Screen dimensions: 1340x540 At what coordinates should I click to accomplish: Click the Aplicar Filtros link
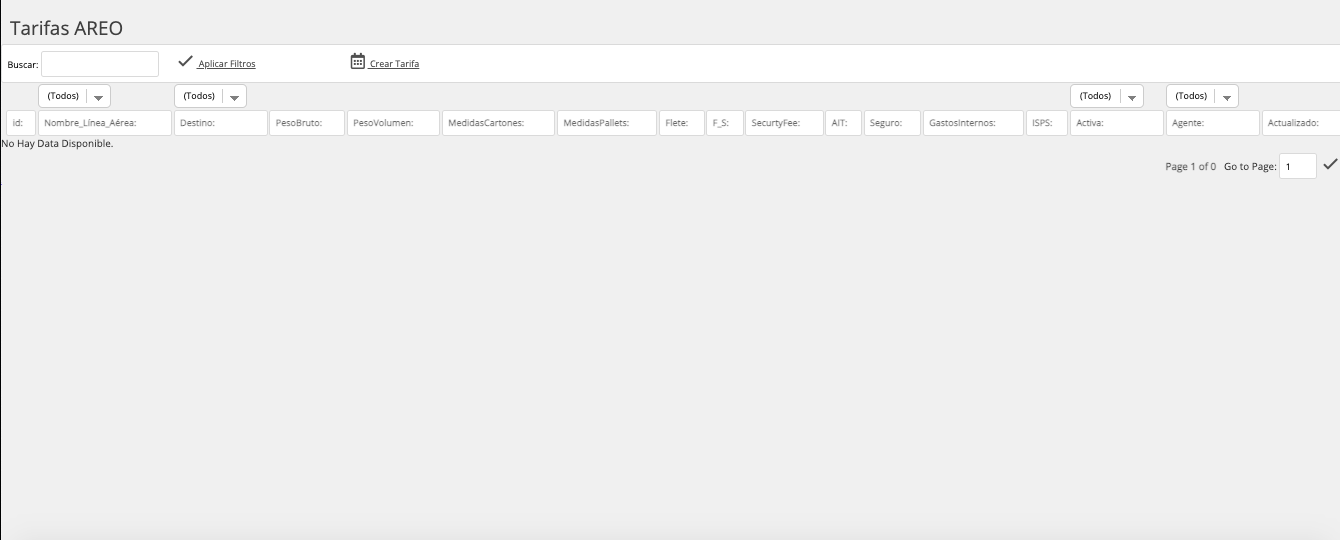point(227,64)
